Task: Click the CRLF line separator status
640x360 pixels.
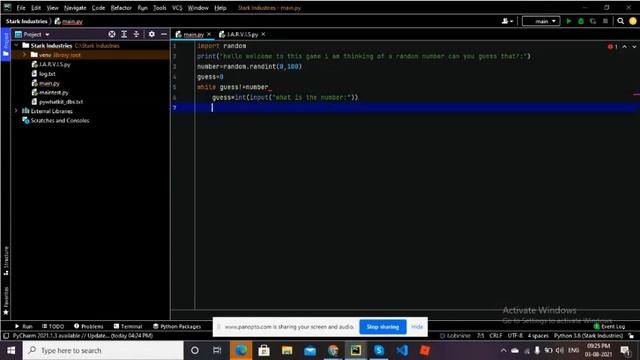Action: [x=496, y=336]
